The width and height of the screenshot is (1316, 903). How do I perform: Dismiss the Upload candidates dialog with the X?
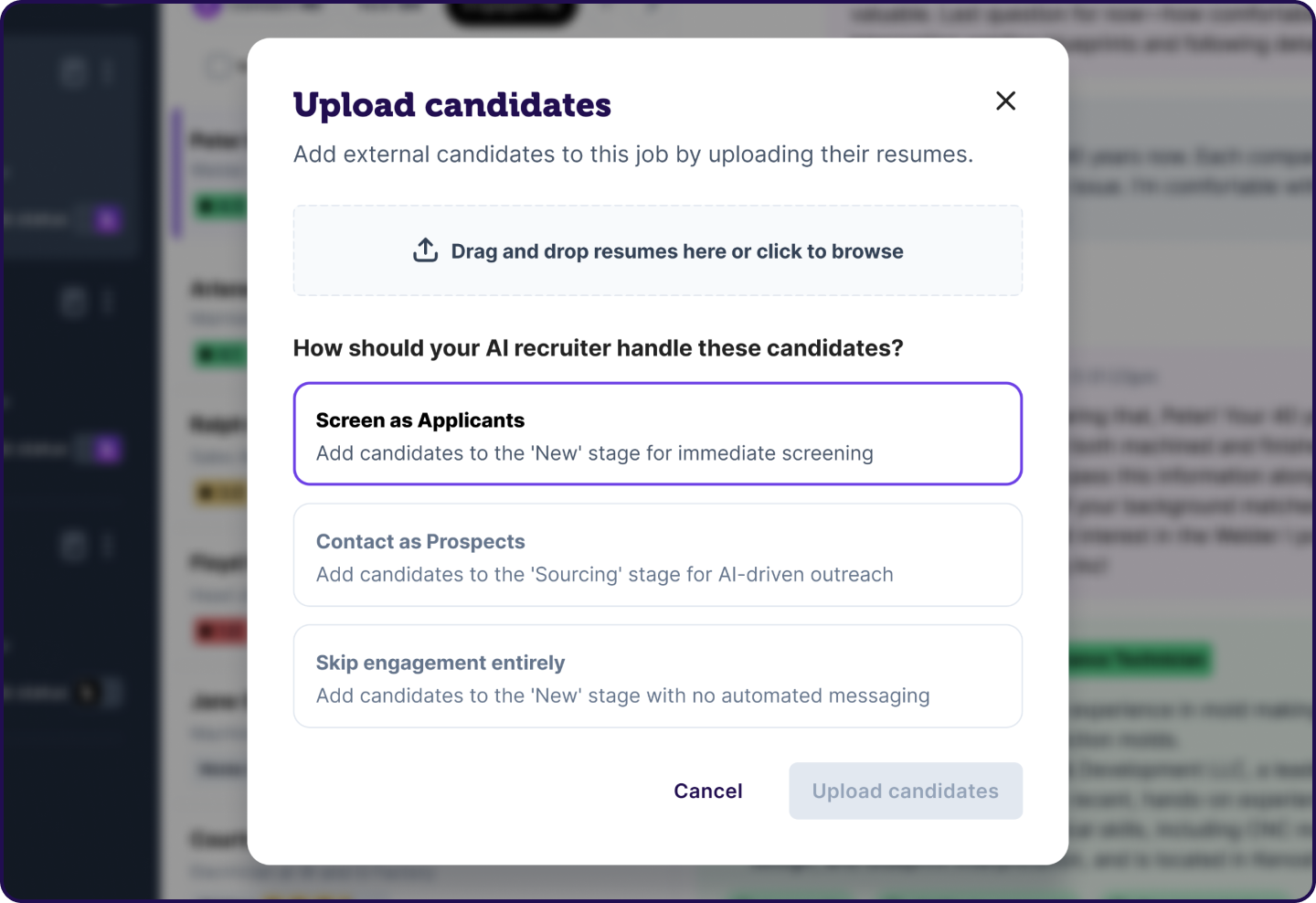1005,101
